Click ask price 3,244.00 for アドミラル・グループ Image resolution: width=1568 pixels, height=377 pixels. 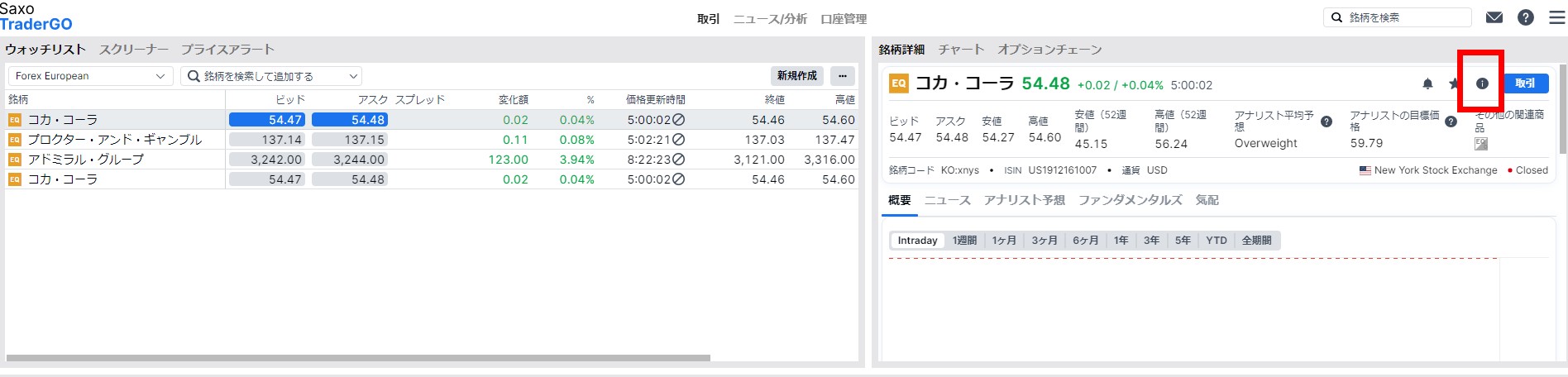[350, 160]
